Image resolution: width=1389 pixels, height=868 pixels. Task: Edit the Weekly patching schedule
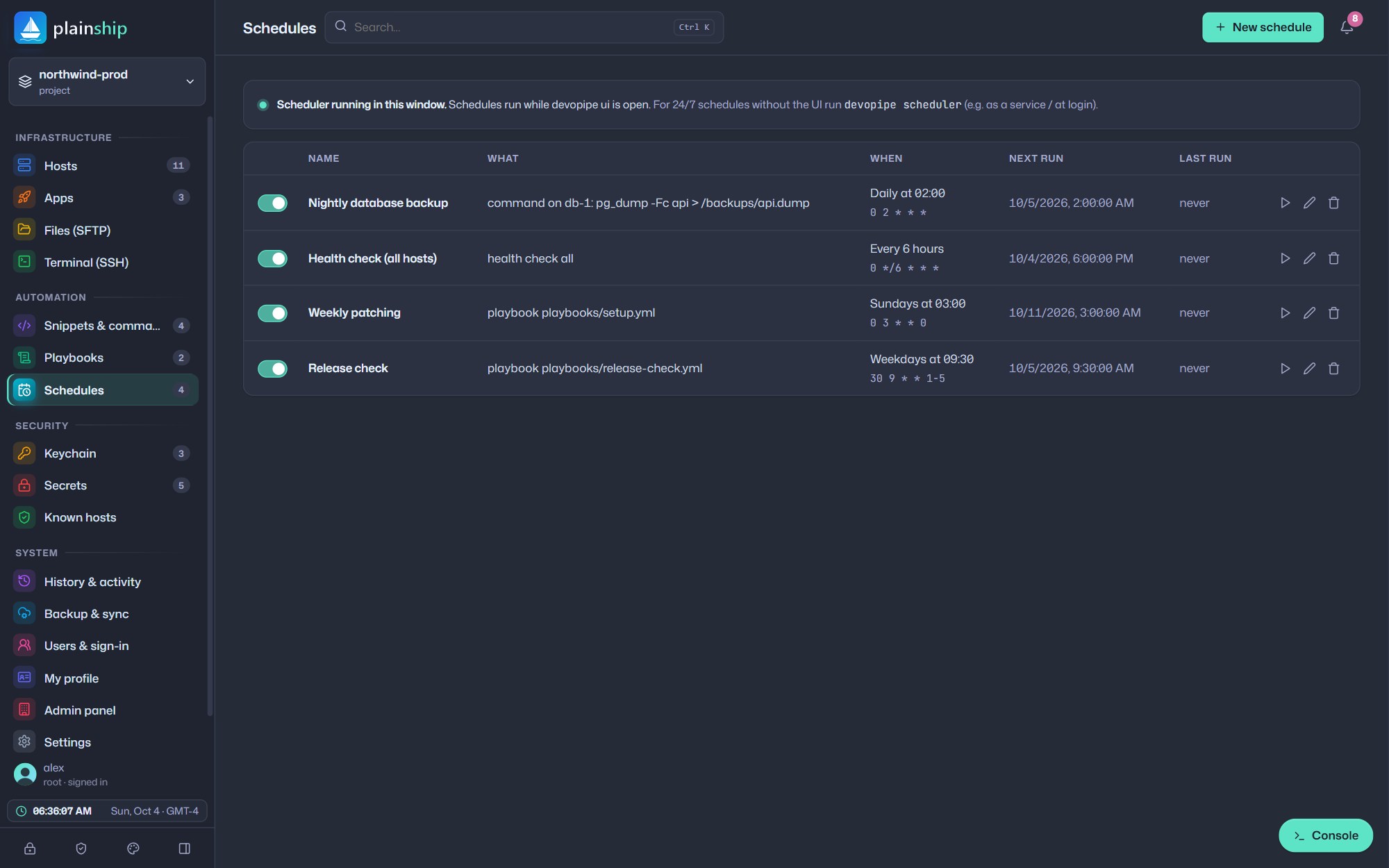(x=1309, y=313)
